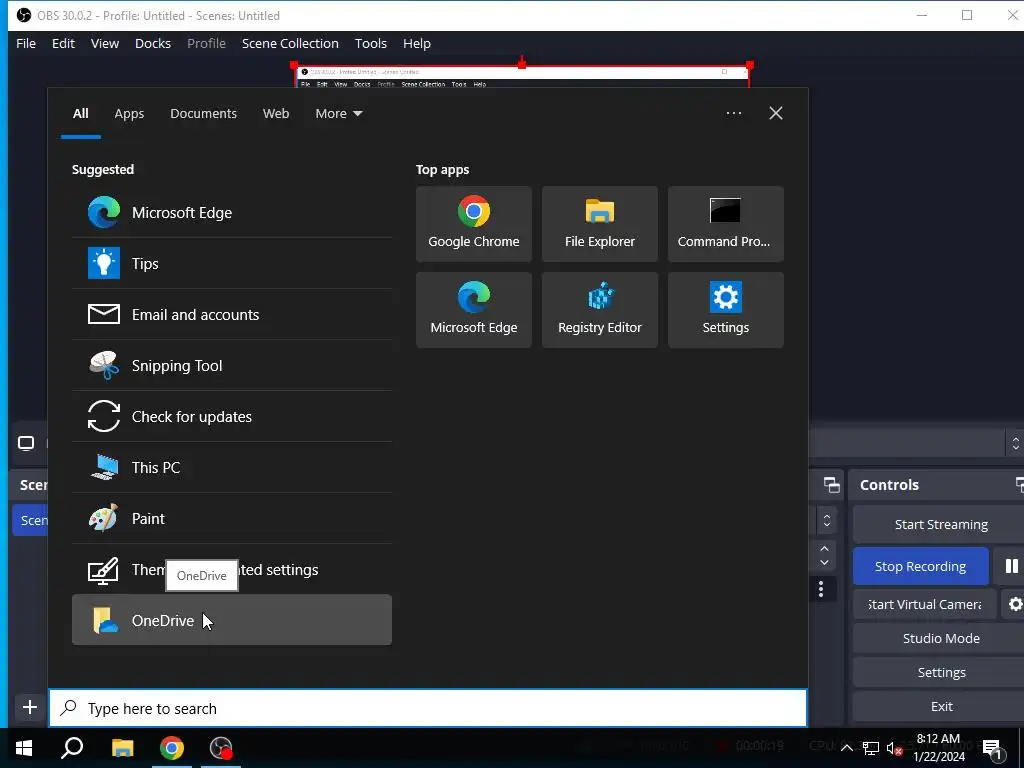The width and height of the screenshot is (1024, 768).
Task: Close the Windows search panel
Action: tap(775, 113)
